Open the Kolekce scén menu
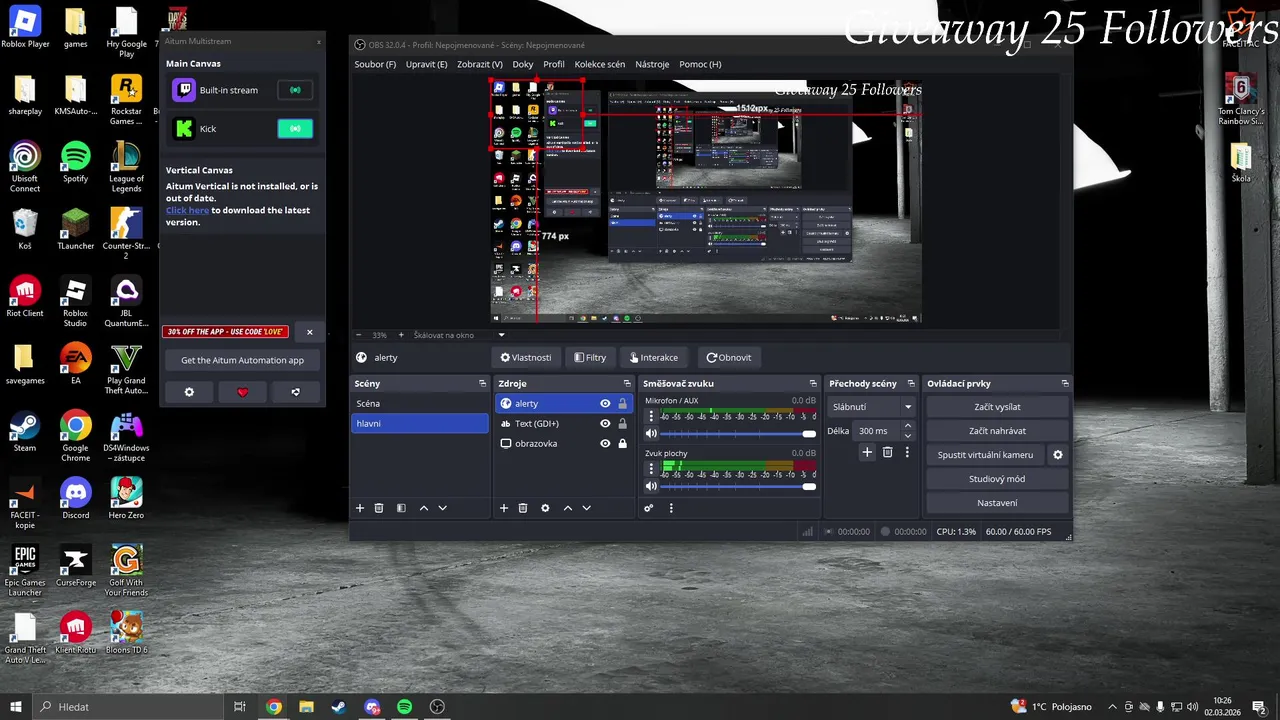1280x720 pixels. coord(600,64)
